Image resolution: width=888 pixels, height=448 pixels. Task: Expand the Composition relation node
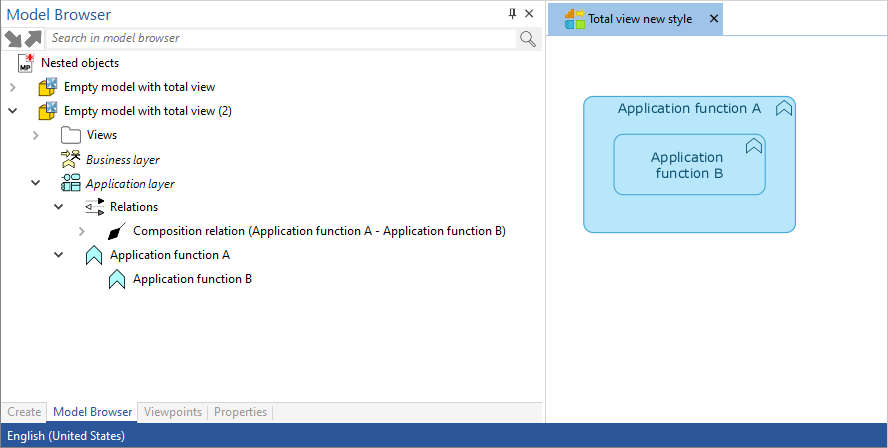[x=82, y=231]
